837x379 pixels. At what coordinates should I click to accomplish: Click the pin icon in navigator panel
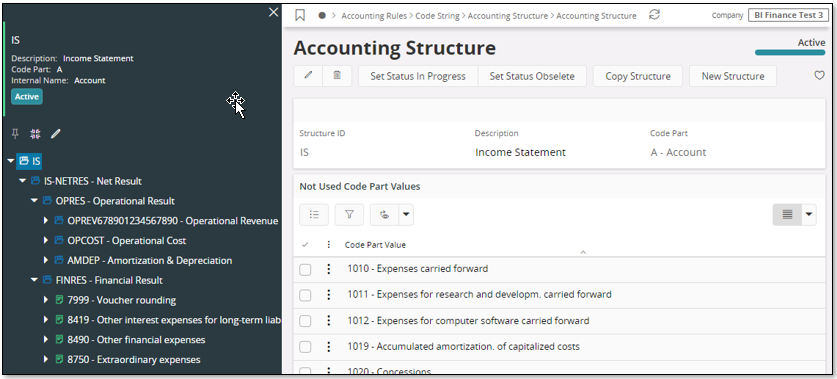coord(15,134)
